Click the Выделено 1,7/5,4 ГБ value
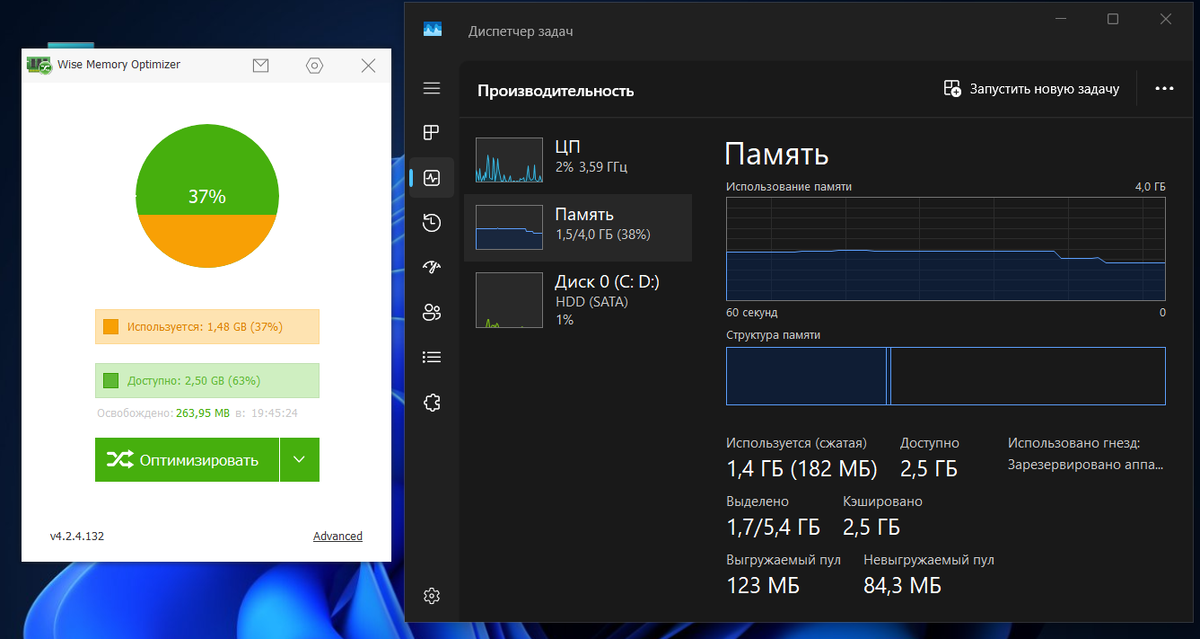 pos(773,527)
